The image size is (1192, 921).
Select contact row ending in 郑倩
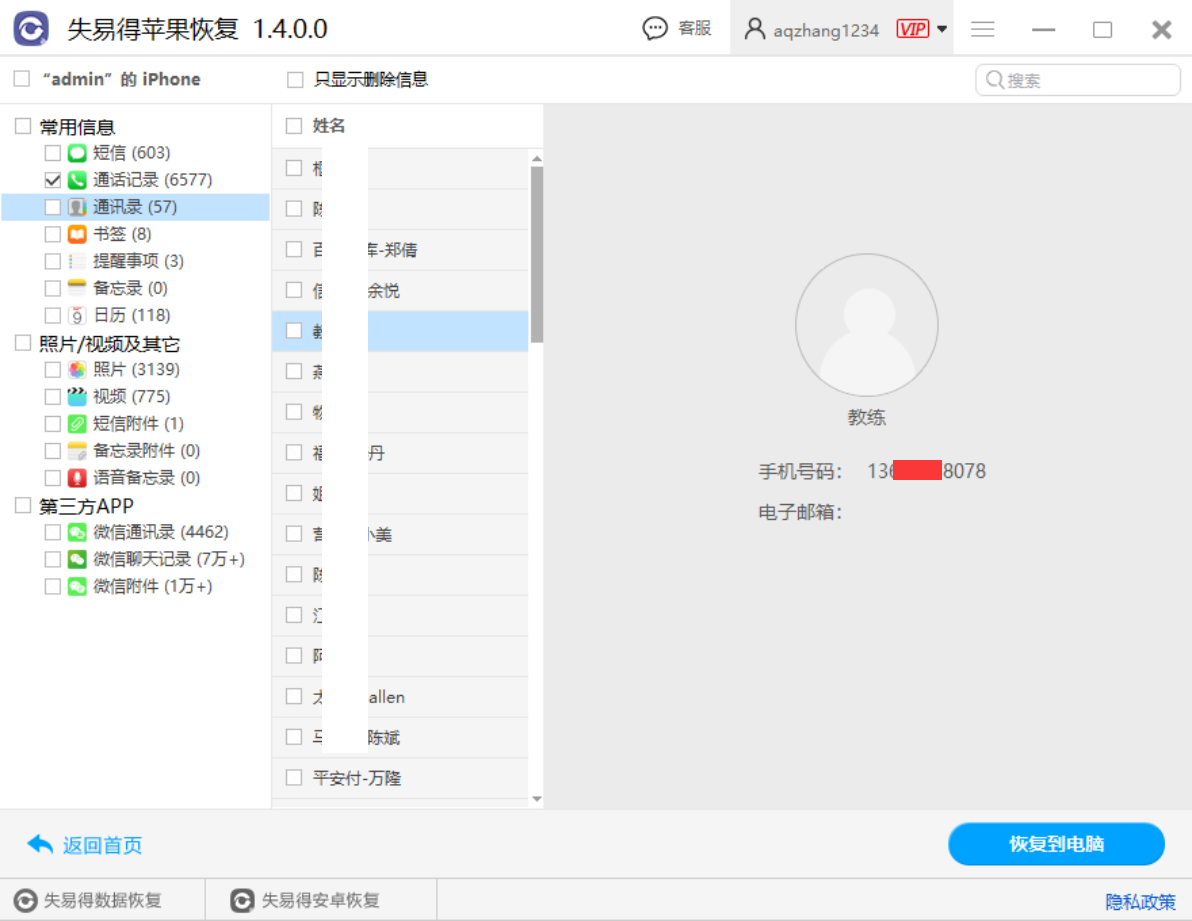[x=400, y=249]
